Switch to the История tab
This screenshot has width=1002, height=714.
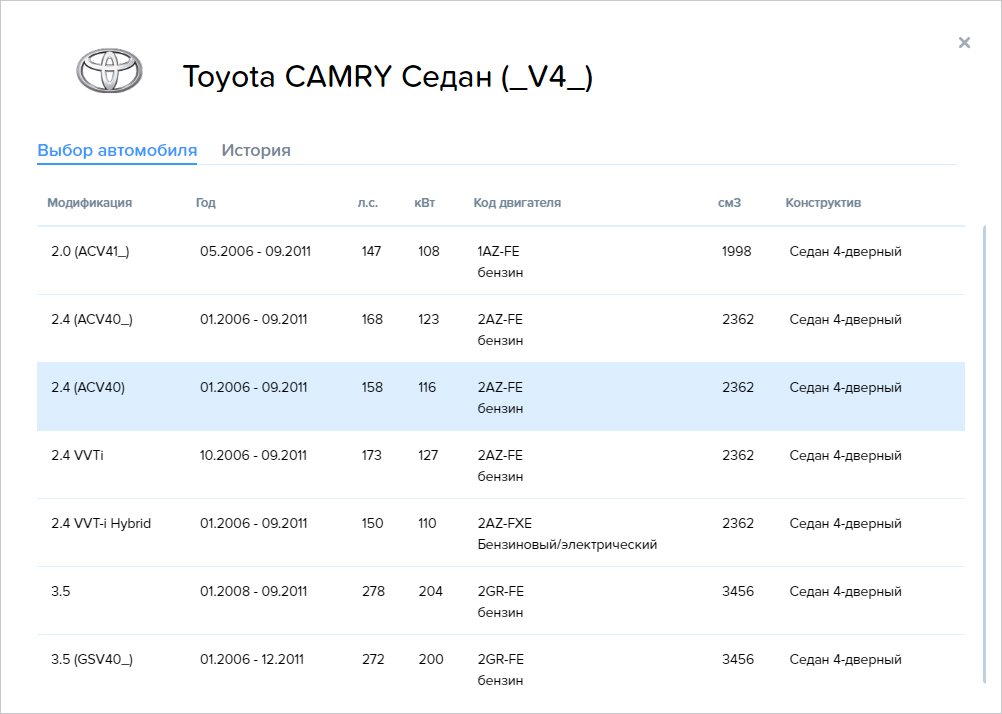pyautogui.click(x=256, y=150)
